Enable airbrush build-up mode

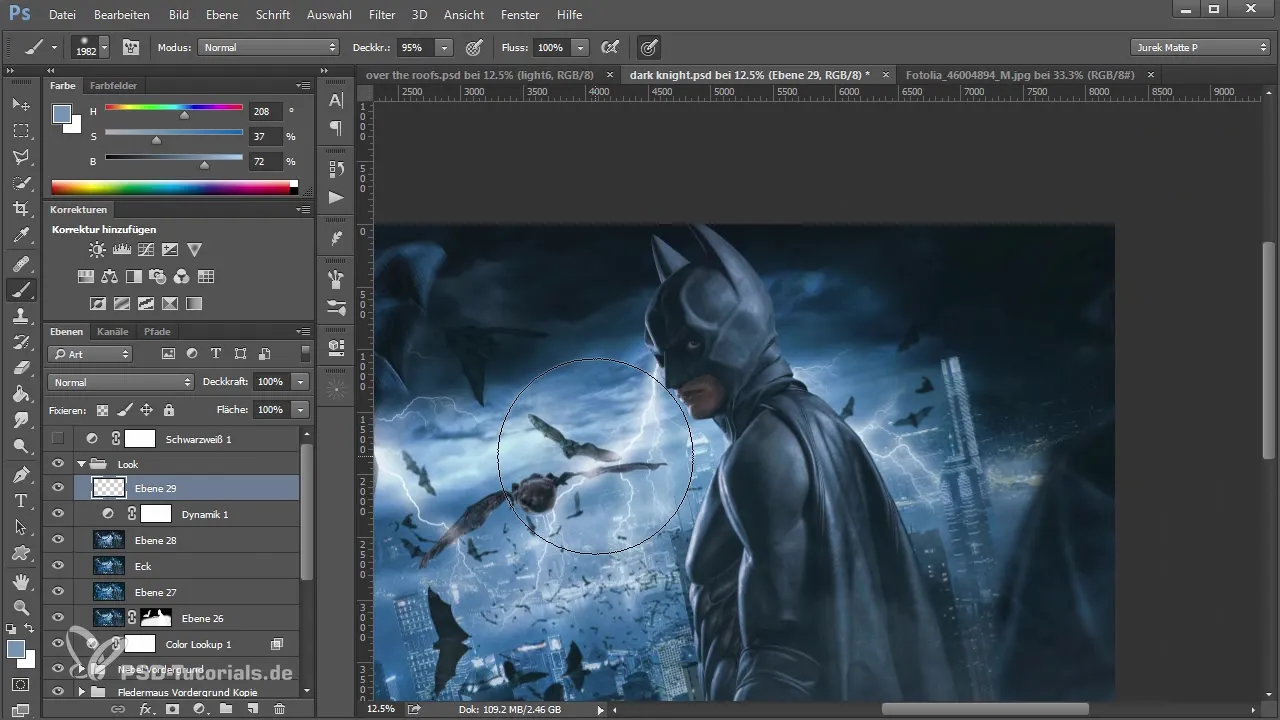click(608, 47)
